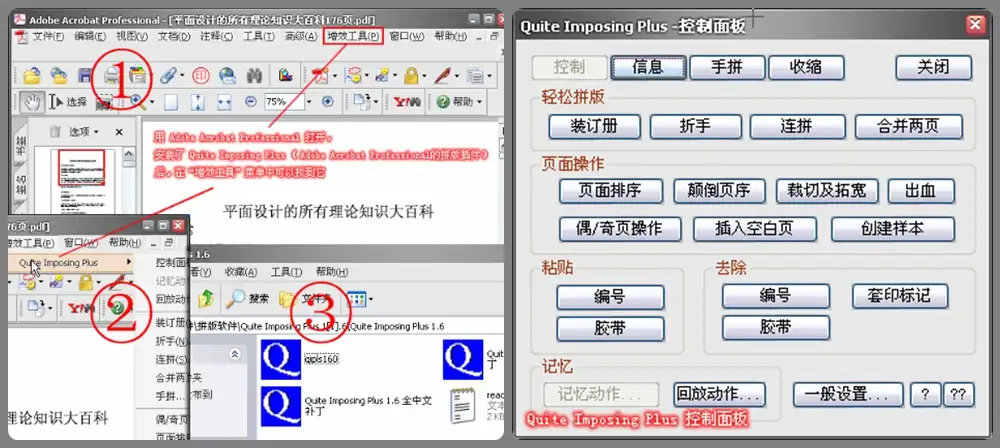
Task: Click the Comment and Markup icon
Action: [x=352, y=76]
